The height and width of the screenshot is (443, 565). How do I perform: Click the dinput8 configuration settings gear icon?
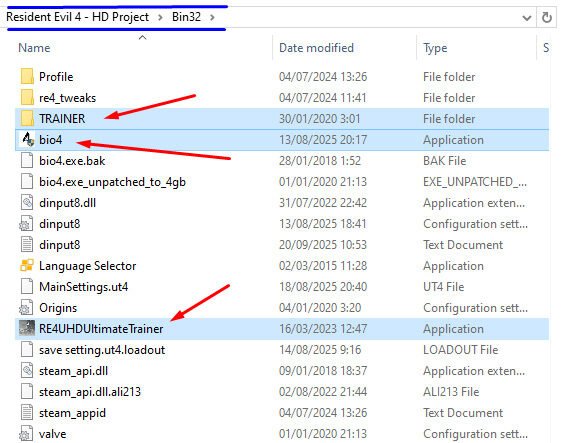[26, 223]
